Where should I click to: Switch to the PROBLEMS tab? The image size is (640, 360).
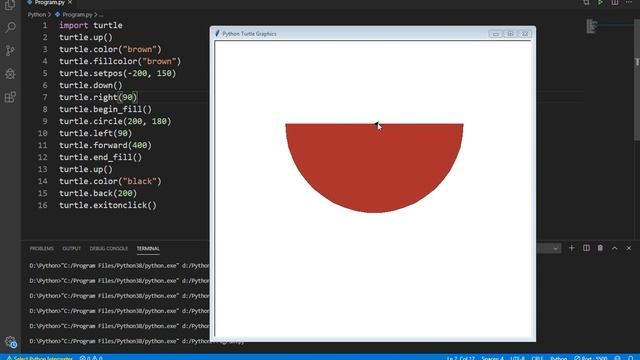pyautogui.click(x=41, y=249)
